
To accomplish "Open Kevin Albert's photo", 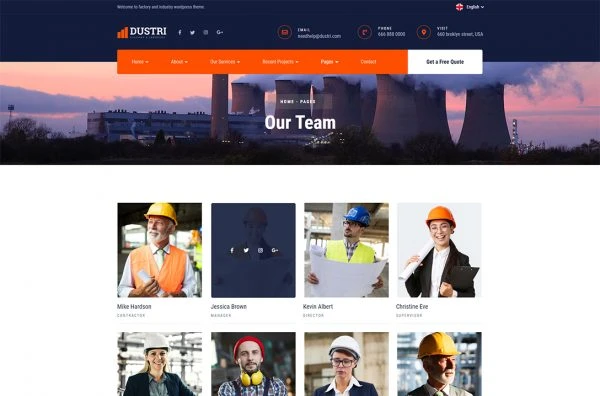I will click(x=346, y=250).
